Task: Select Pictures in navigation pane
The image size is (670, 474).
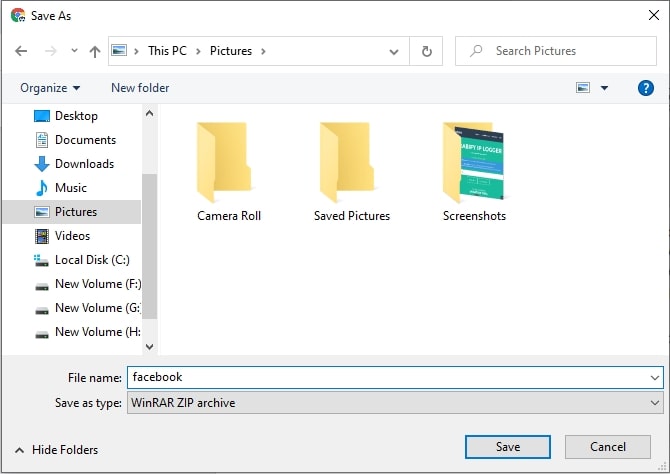Action: click(71, 212)
